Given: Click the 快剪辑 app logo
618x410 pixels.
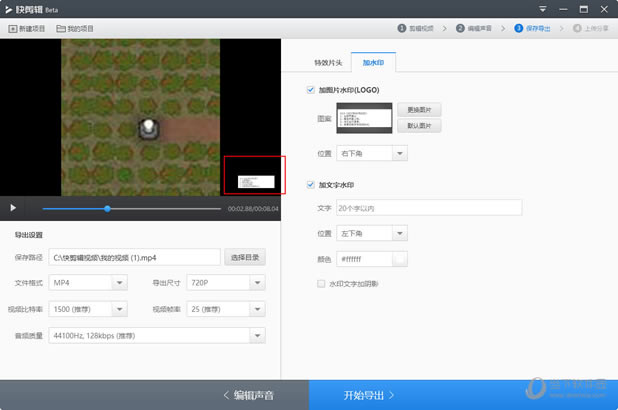Looking at the screenshot, I should coord(9,9).
